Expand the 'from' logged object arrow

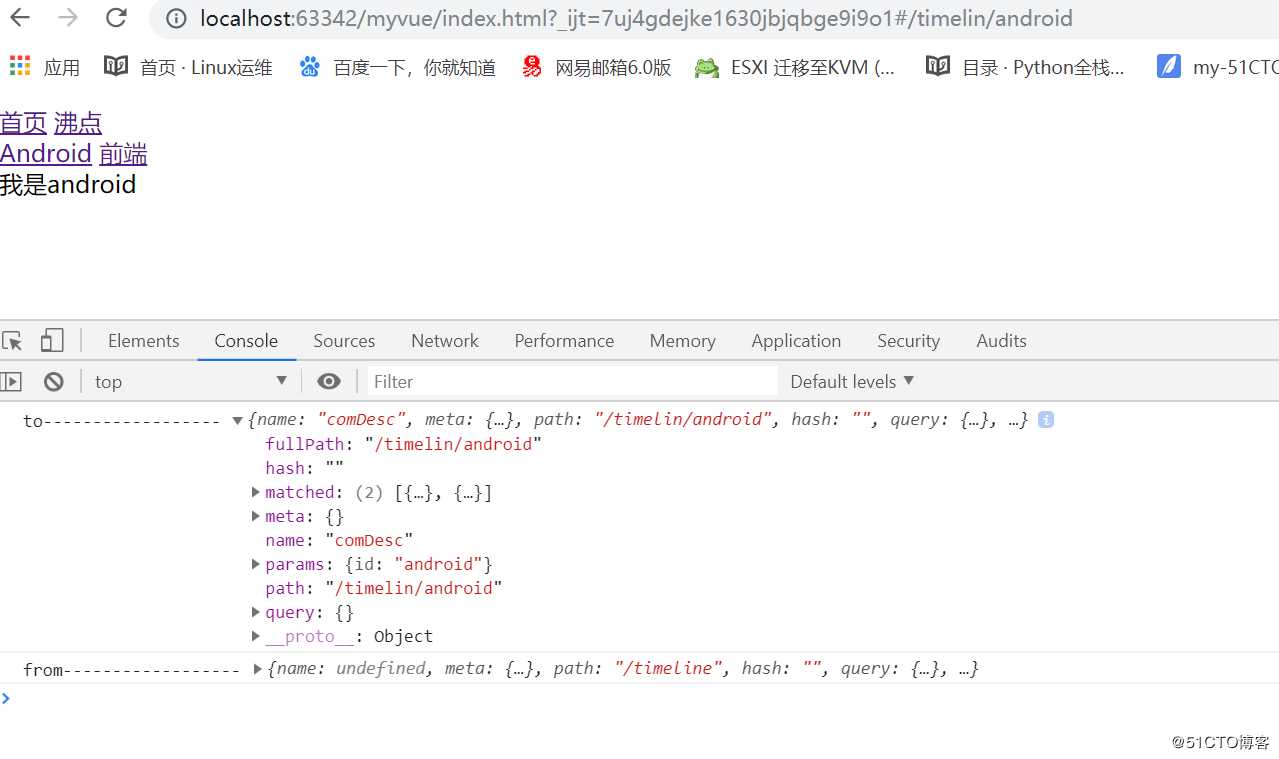click(x=258, y=669)
